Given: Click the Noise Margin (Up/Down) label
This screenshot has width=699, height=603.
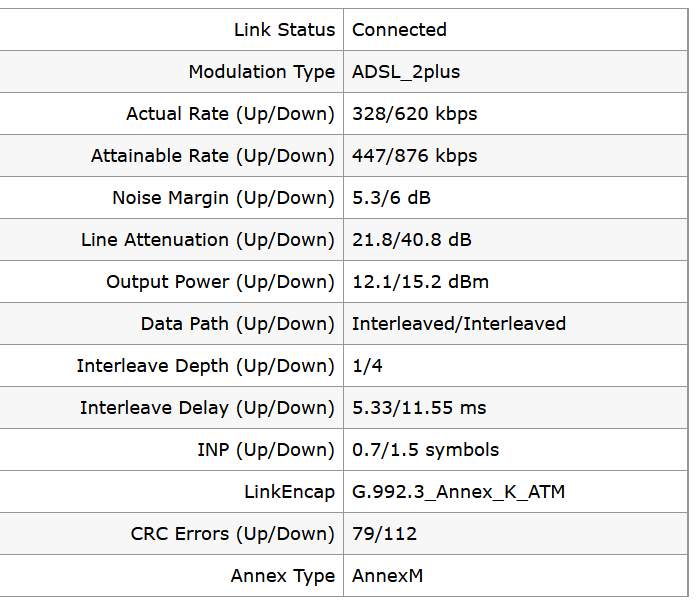Looking at the screenshot, I should pos(223,198).
